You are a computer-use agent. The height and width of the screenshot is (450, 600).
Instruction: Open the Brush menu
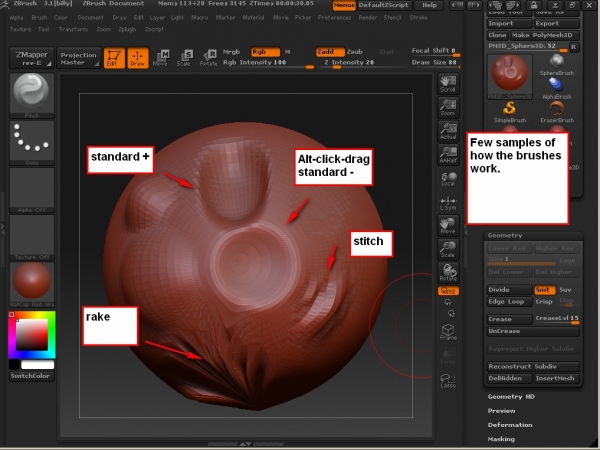(39, 18)
